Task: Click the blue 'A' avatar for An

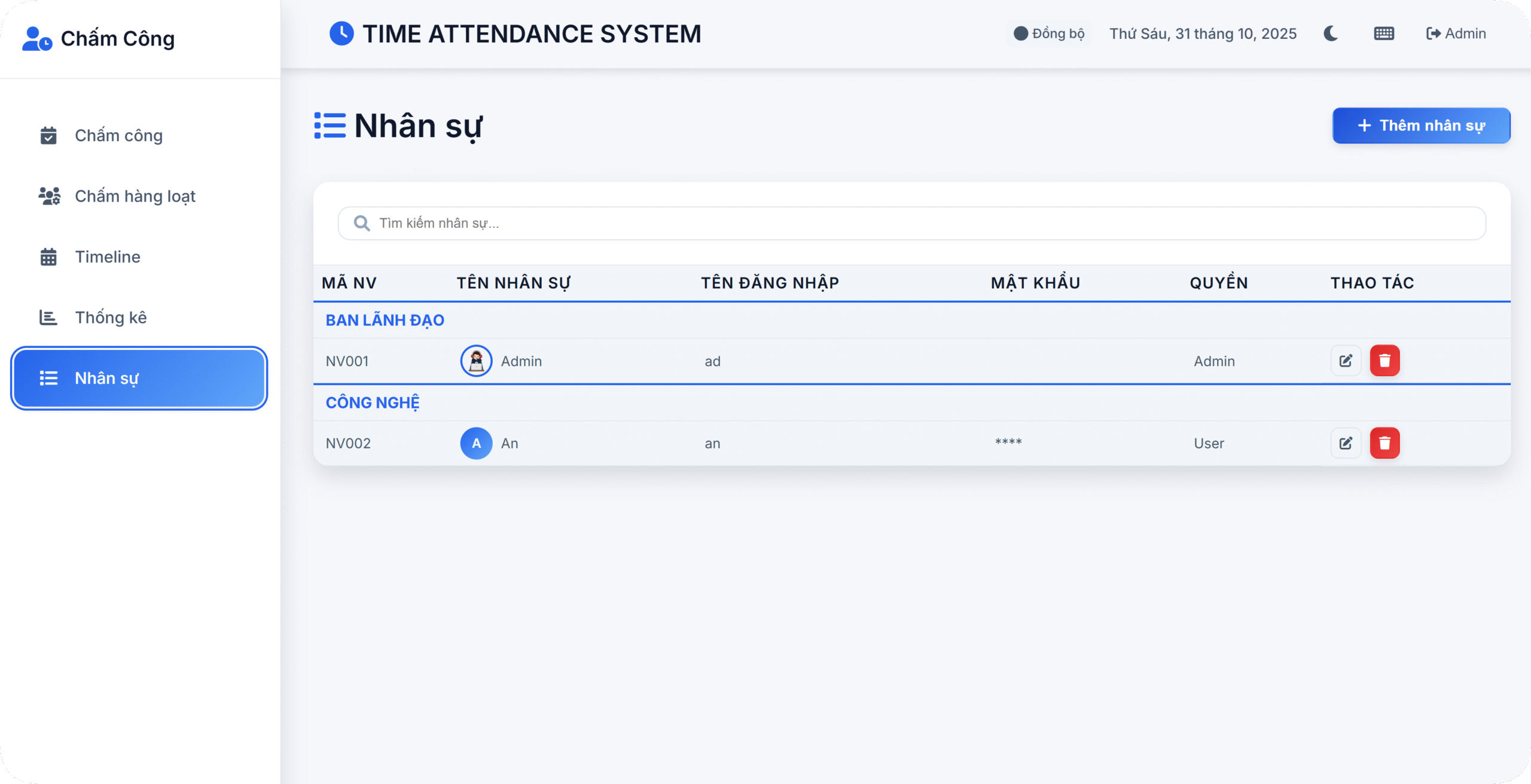Action: (x=476, y=443)
